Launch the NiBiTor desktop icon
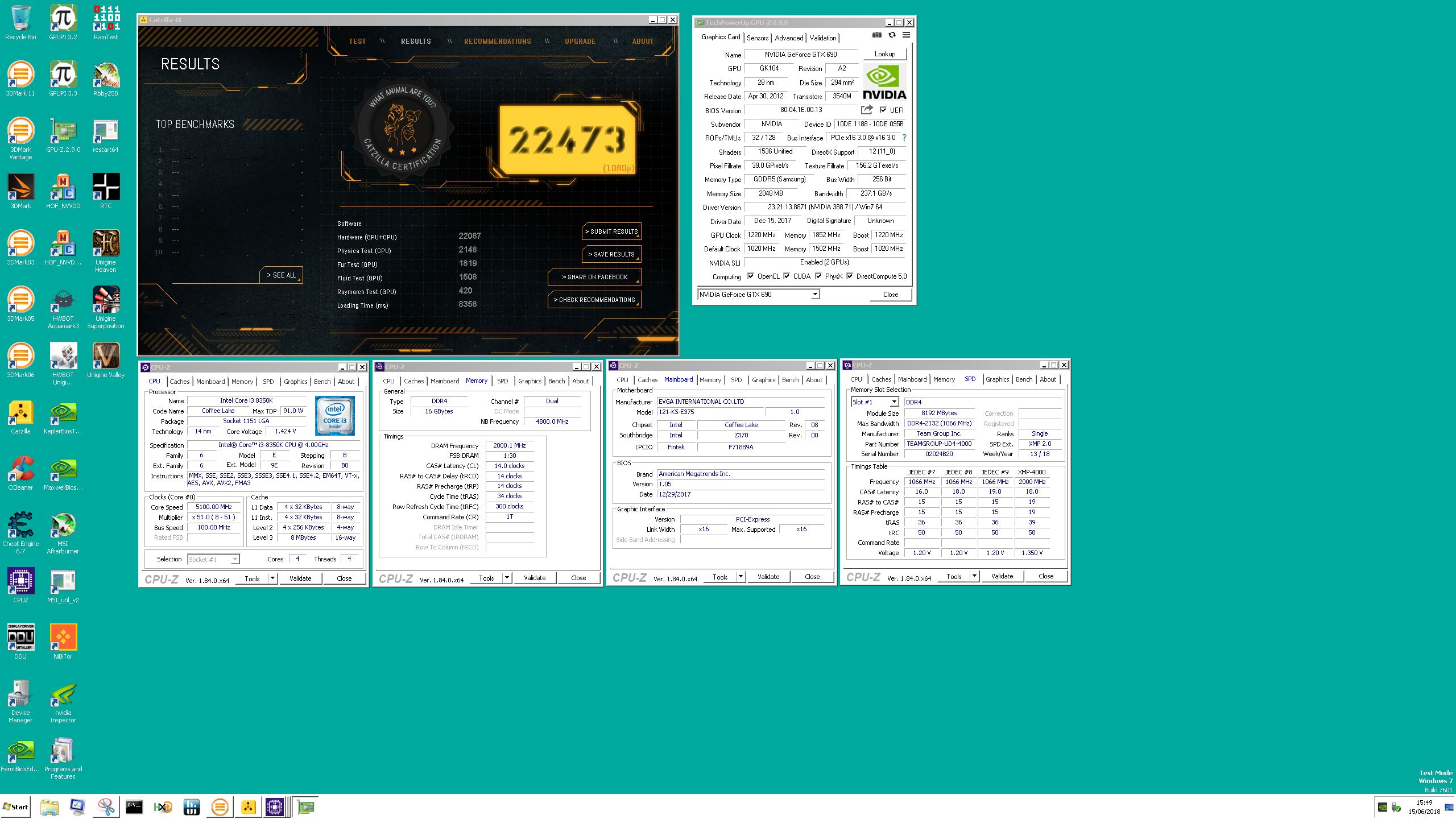This screenshot has height=819, width=1456. [x=63, y=642]
